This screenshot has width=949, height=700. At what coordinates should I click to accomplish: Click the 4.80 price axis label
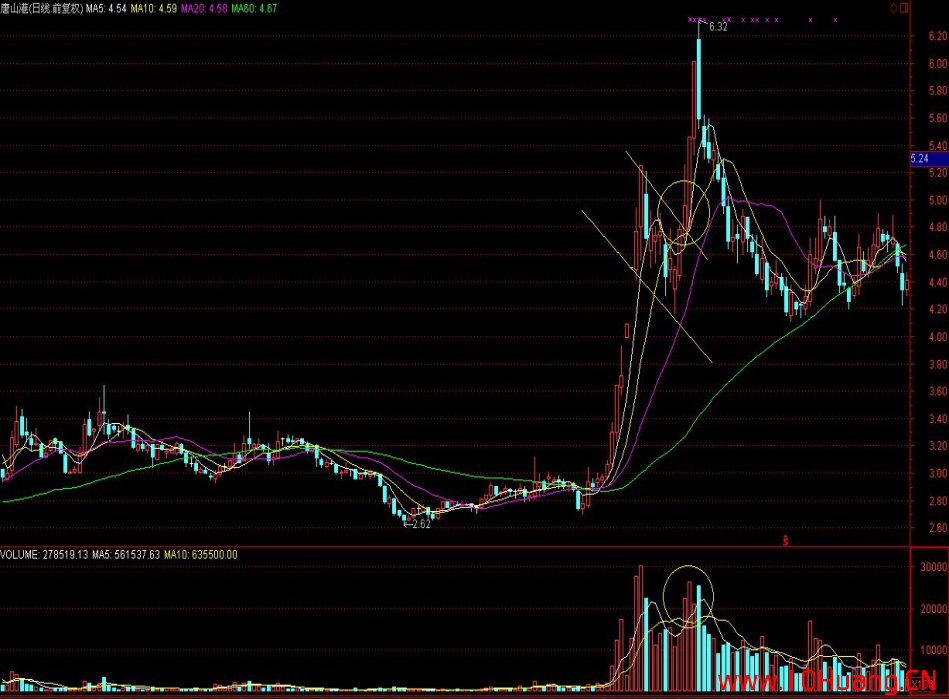point(938,227)
